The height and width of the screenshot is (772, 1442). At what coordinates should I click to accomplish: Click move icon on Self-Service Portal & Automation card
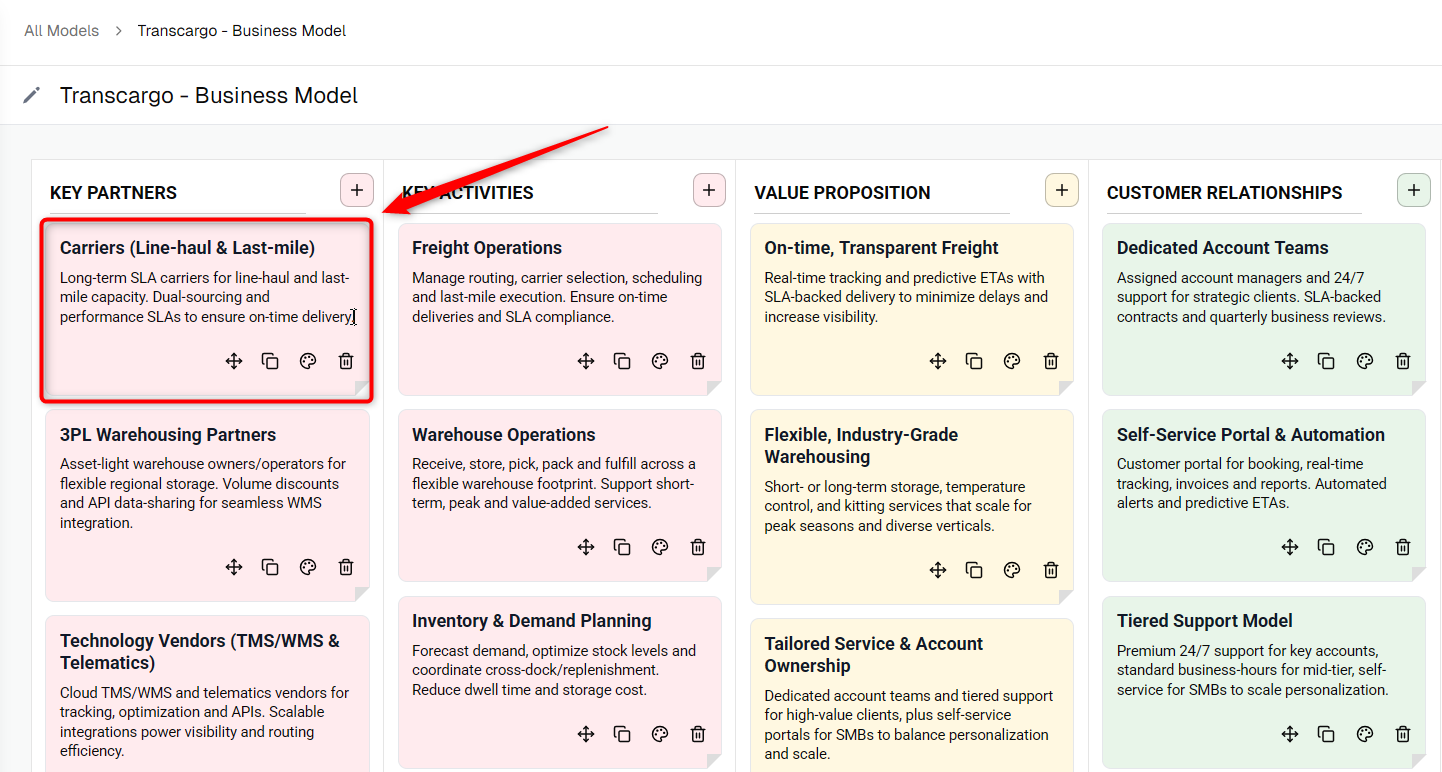pos(1290,547)
